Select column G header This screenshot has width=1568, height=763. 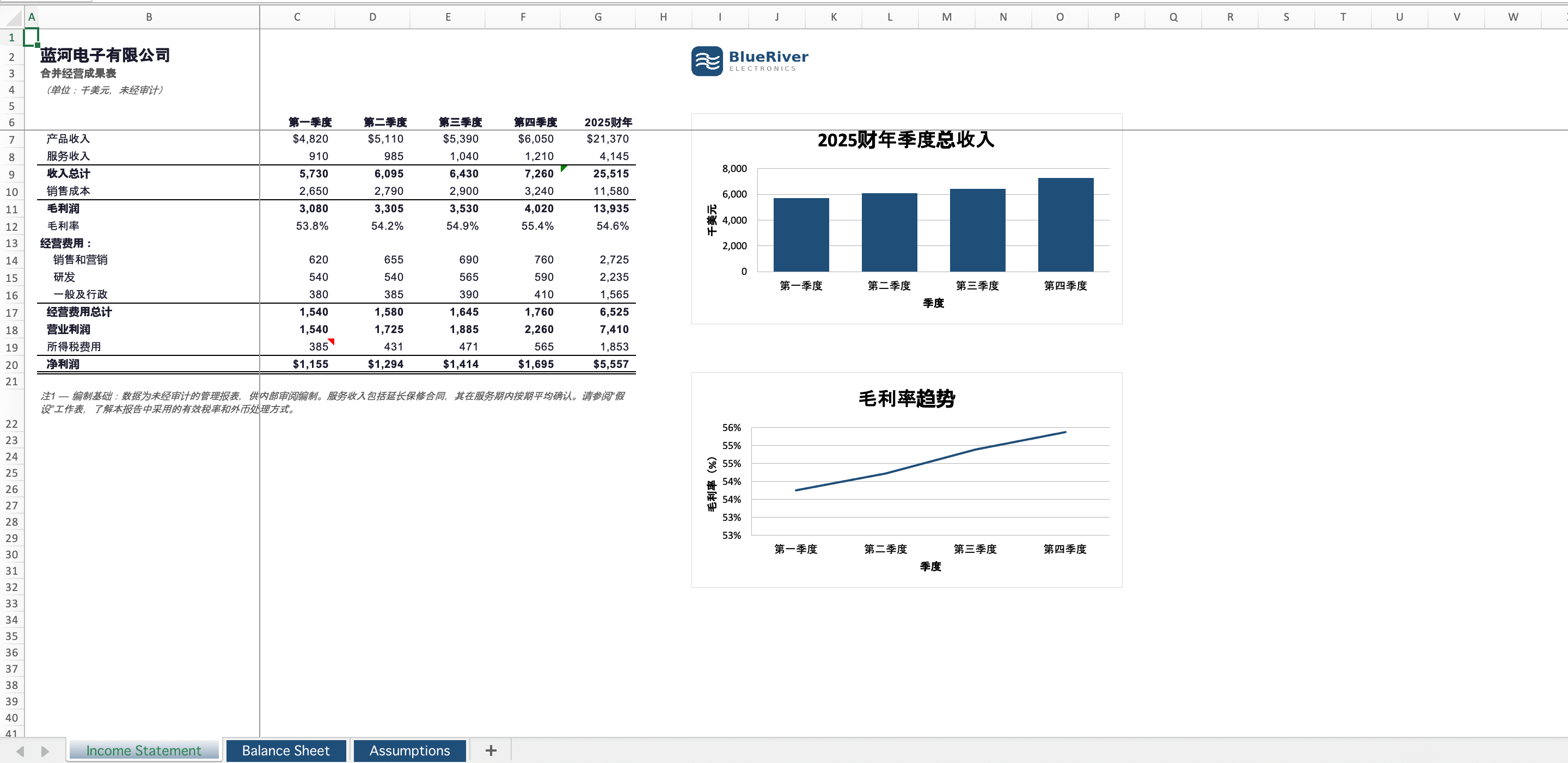coord(598,17)
